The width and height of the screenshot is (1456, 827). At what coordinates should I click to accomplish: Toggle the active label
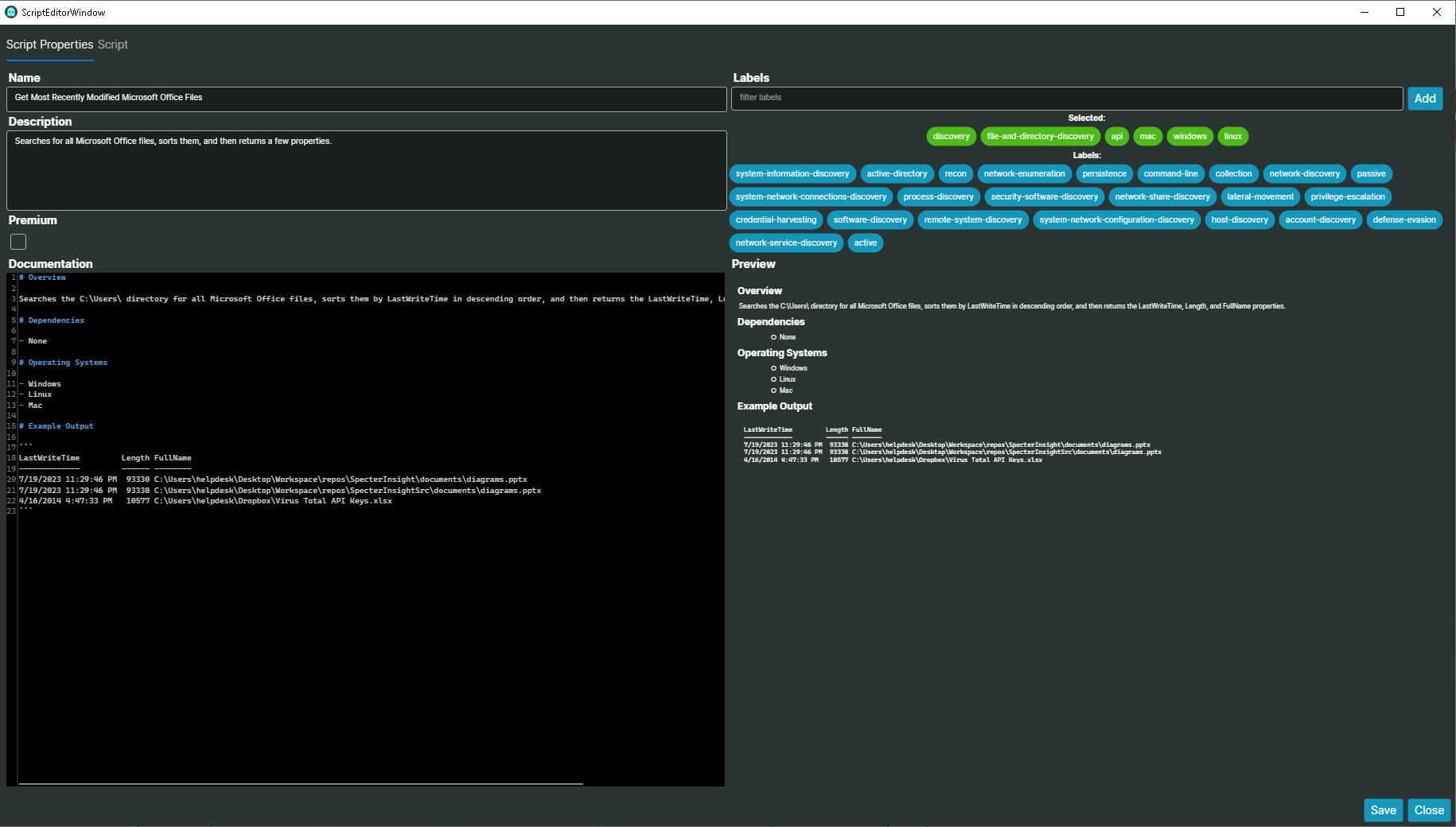point(865,243)
